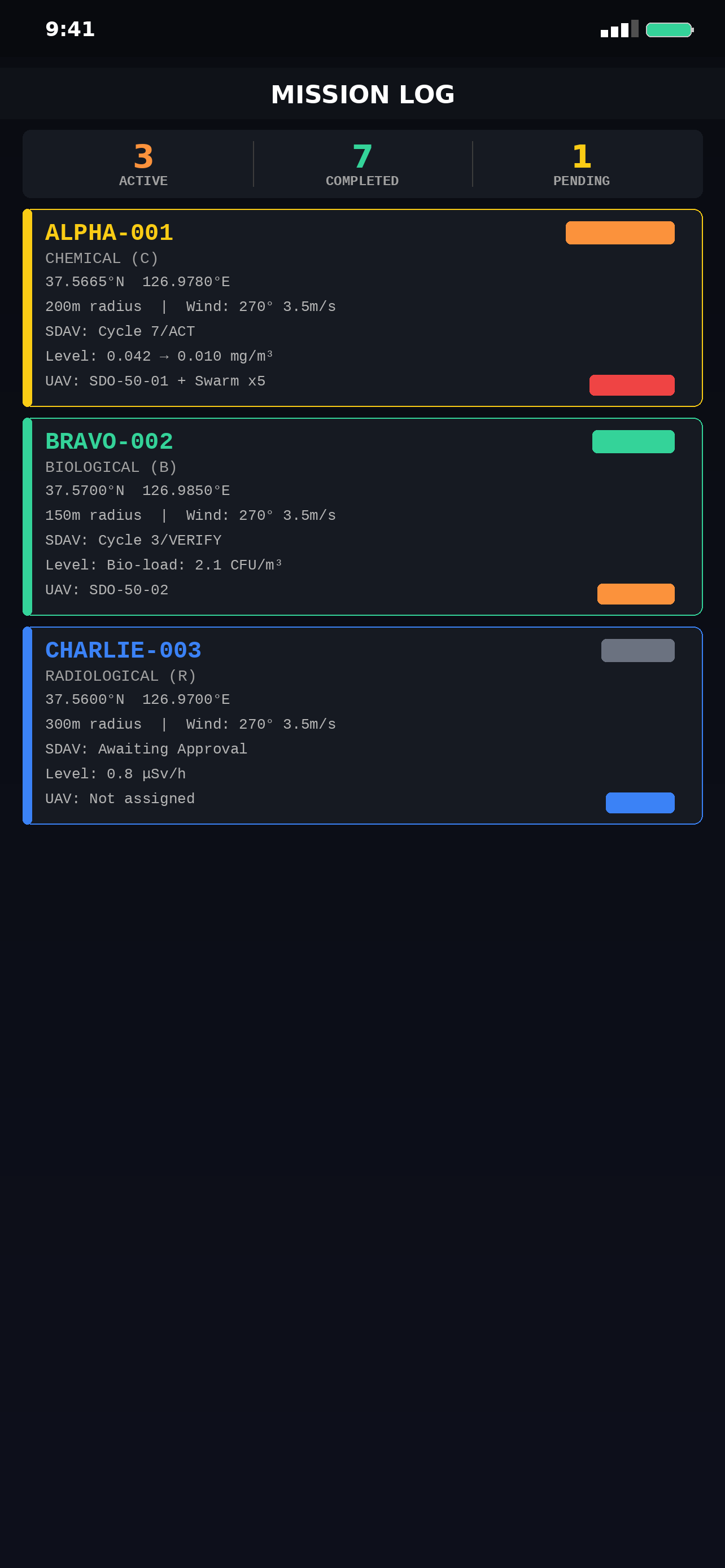Click the orange action button on BRAVO-002
The image size is (725, 1568).
[x=636, y=594]
